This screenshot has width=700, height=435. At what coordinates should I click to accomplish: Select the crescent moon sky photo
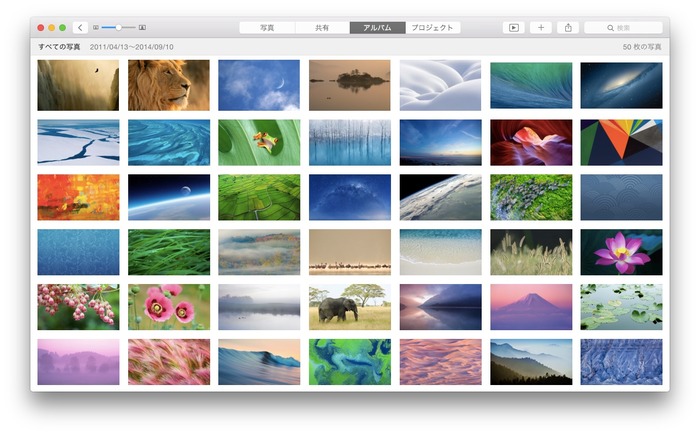[259, 85]
